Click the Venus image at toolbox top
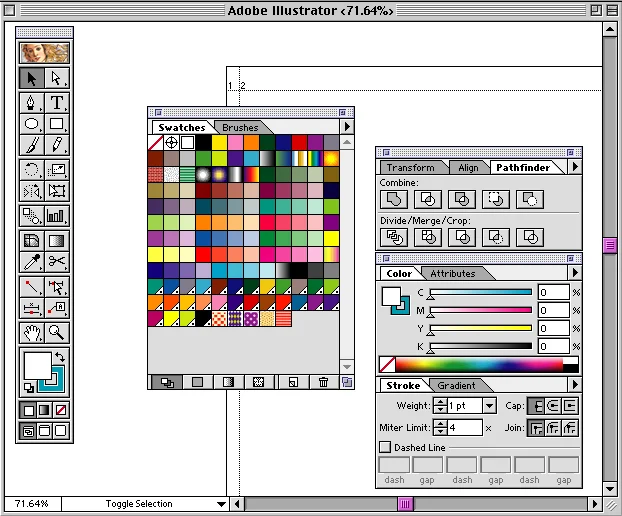The height and width of the screenshot is (516, 622). (x=44, y=53)
